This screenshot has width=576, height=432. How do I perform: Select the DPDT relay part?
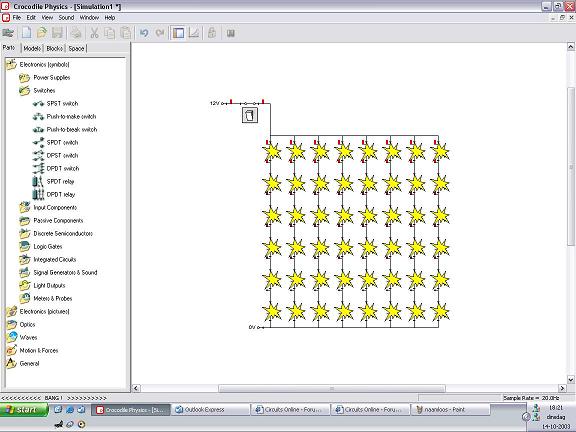point(54,194)
